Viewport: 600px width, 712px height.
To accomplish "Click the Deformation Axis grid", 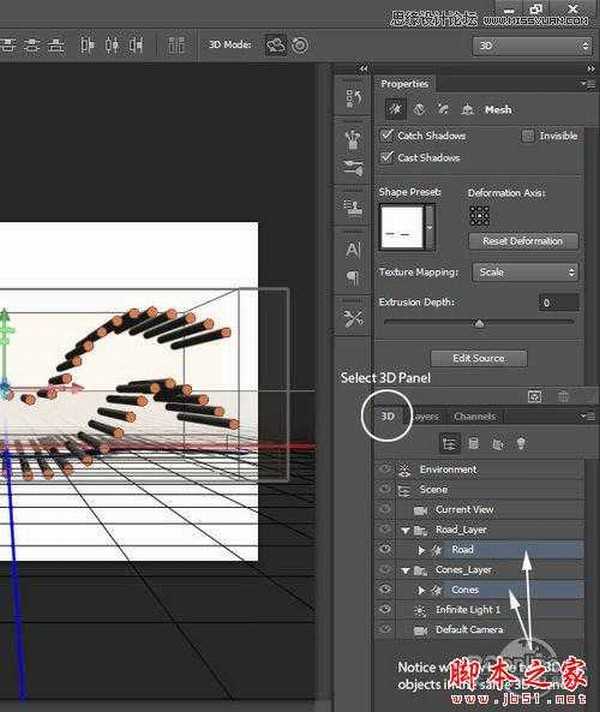I will [479, 215].
